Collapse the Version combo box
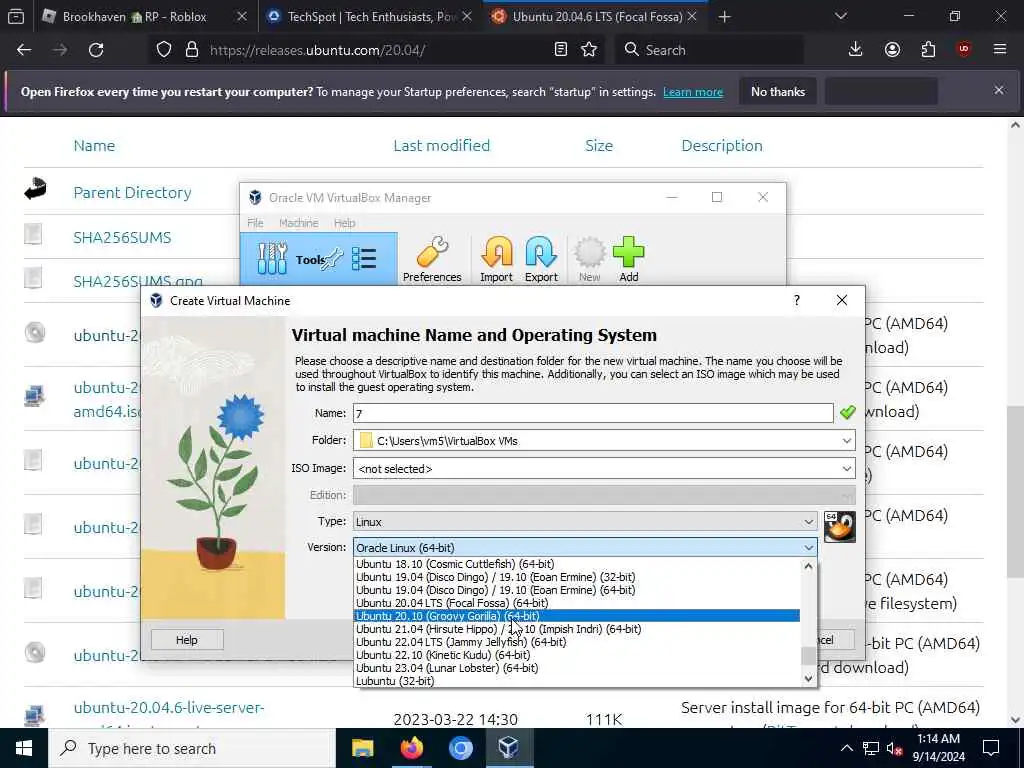The width and height of the screenshot is (1024, 768). [808, 547]
